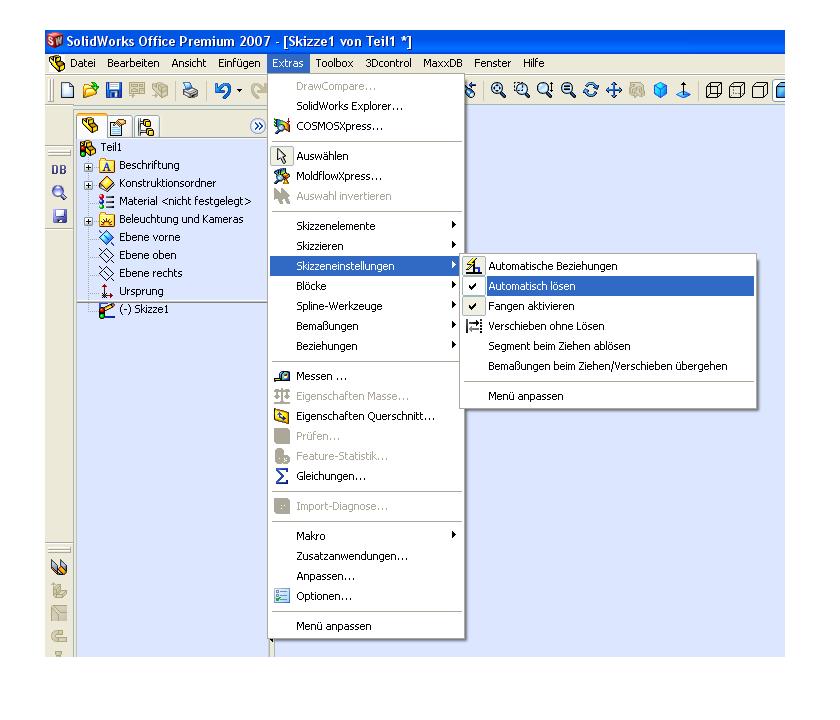This screenshot has width=840, height=720.
Task: Click the Zoom to Fit magnifier icon
Action: 498,90
